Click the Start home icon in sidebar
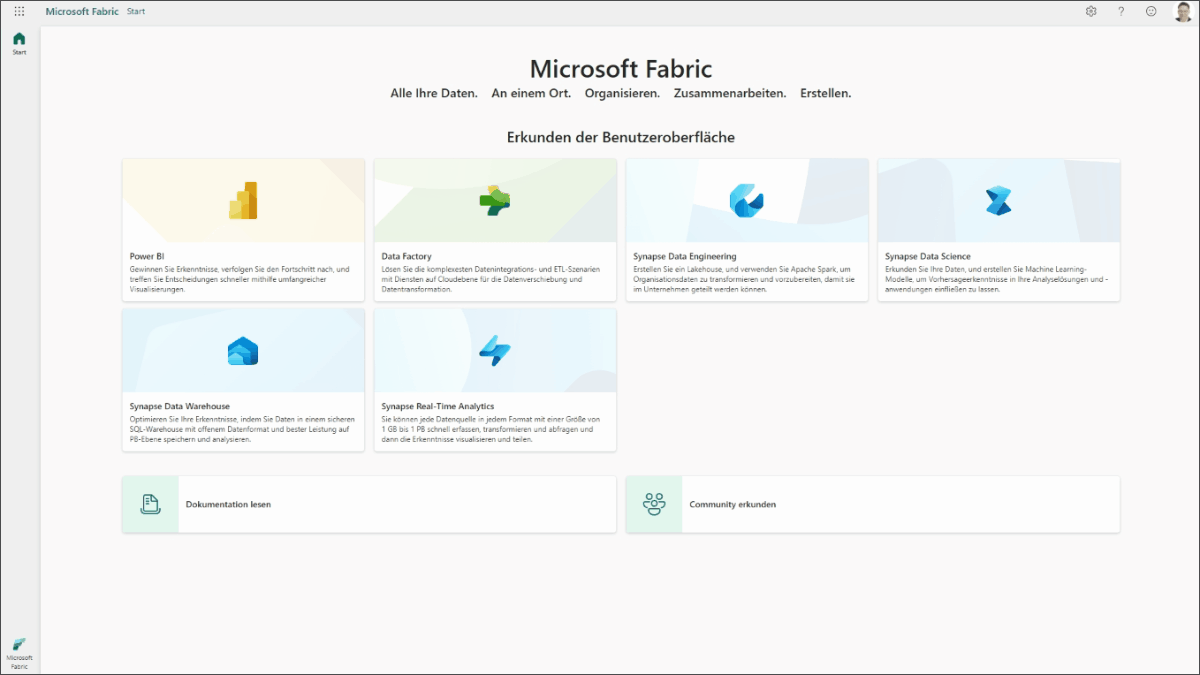This screenshot has height=675, width=1200. (19, 39)
